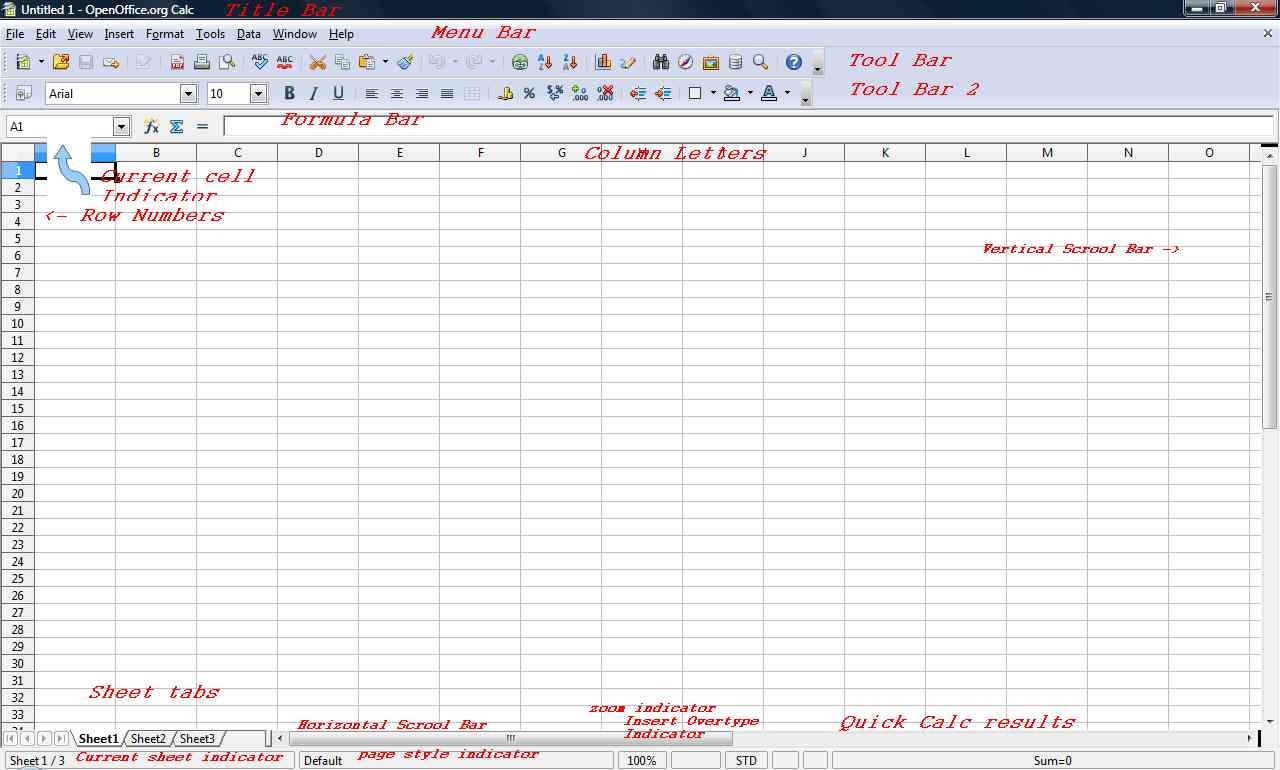The height and width of the screenshot is (770, 1280).
Task: Click the 100% zoom status field
Action: point(642,761)
